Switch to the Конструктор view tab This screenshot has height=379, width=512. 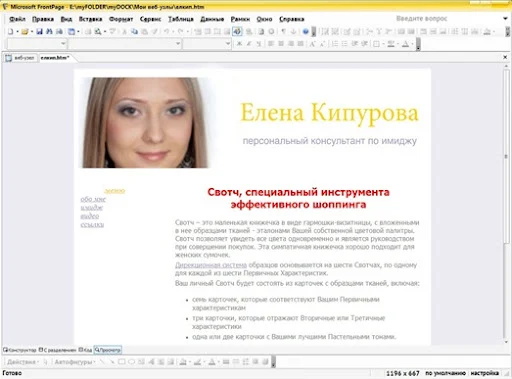[20, 350]
